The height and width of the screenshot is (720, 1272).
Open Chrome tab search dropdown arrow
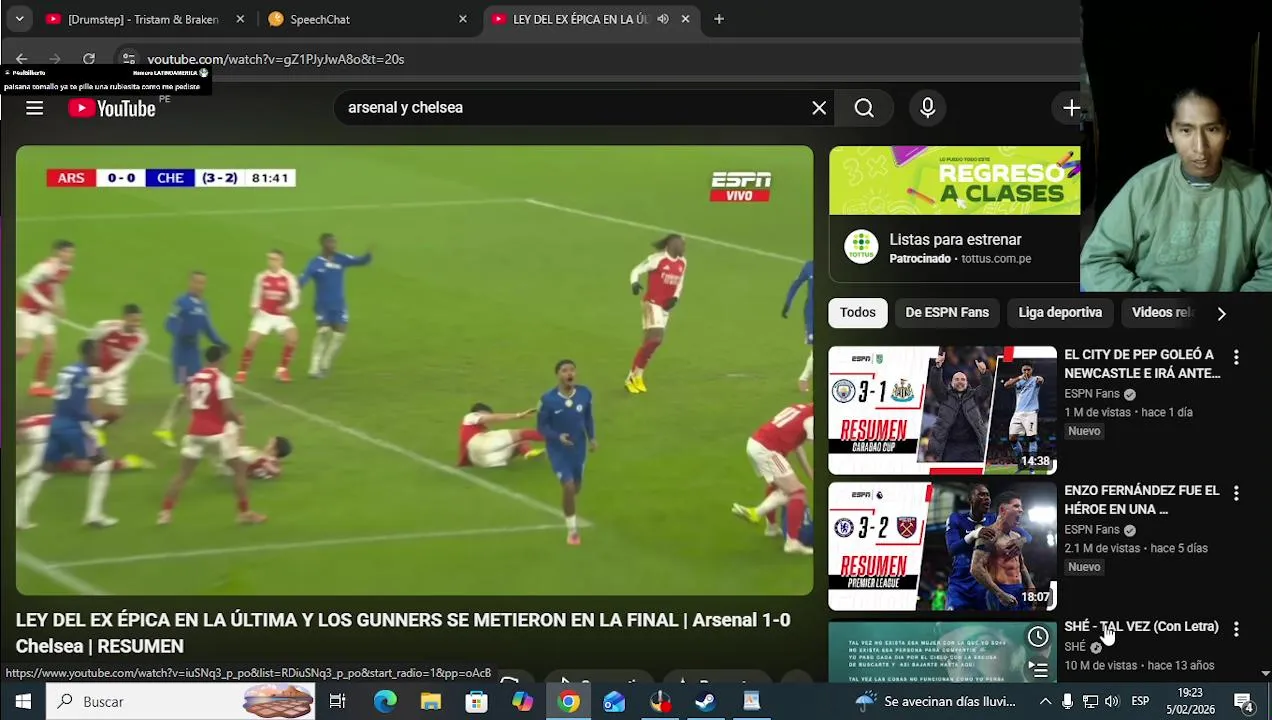point(19,19)
